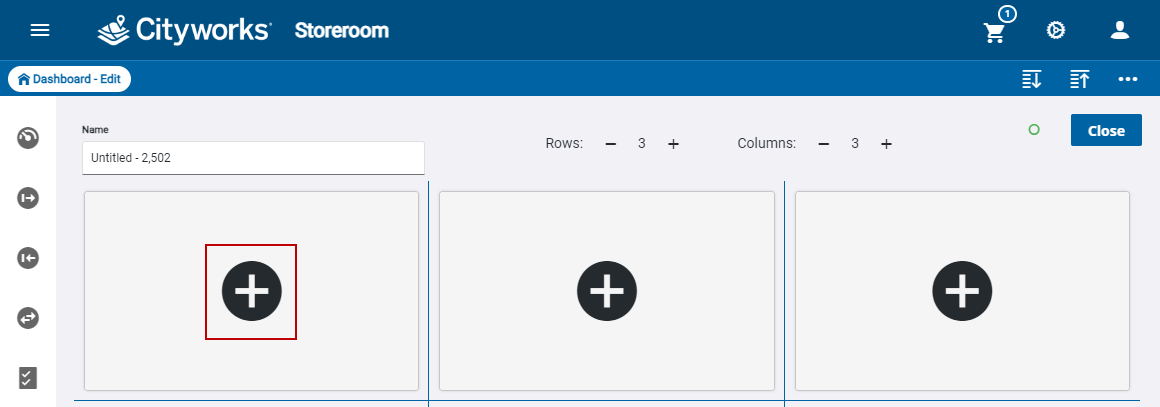This screenshot has width=1160, height=407.
Task: Click the sort ascending toolbar icon
Action: click(1080, 79)
